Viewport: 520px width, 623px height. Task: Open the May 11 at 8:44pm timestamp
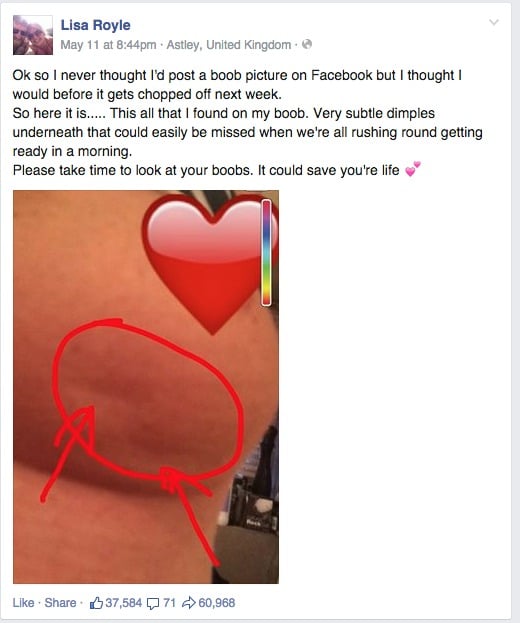[108, 45]
